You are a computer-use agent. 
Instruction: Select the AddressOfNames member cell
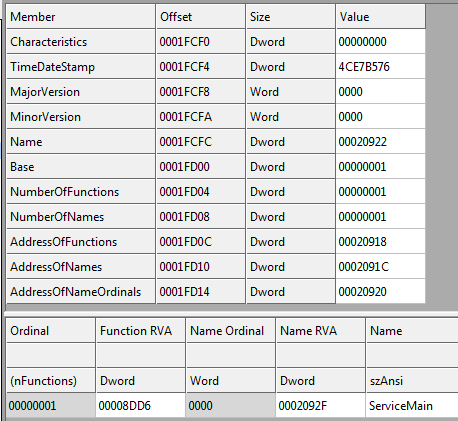(81, 267)
